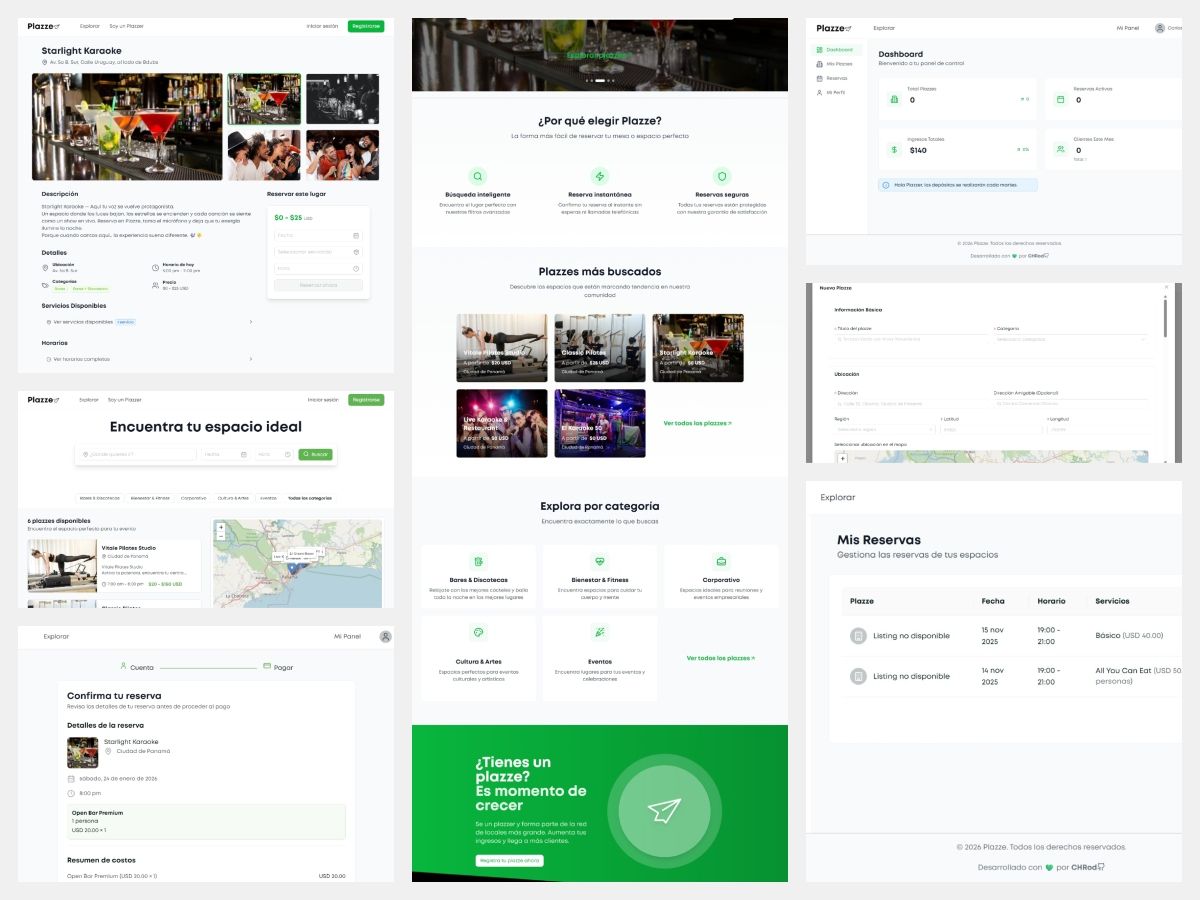Click Registrarse on Starlight Karaoke page

pyautogui.click(x=366, y=26)
